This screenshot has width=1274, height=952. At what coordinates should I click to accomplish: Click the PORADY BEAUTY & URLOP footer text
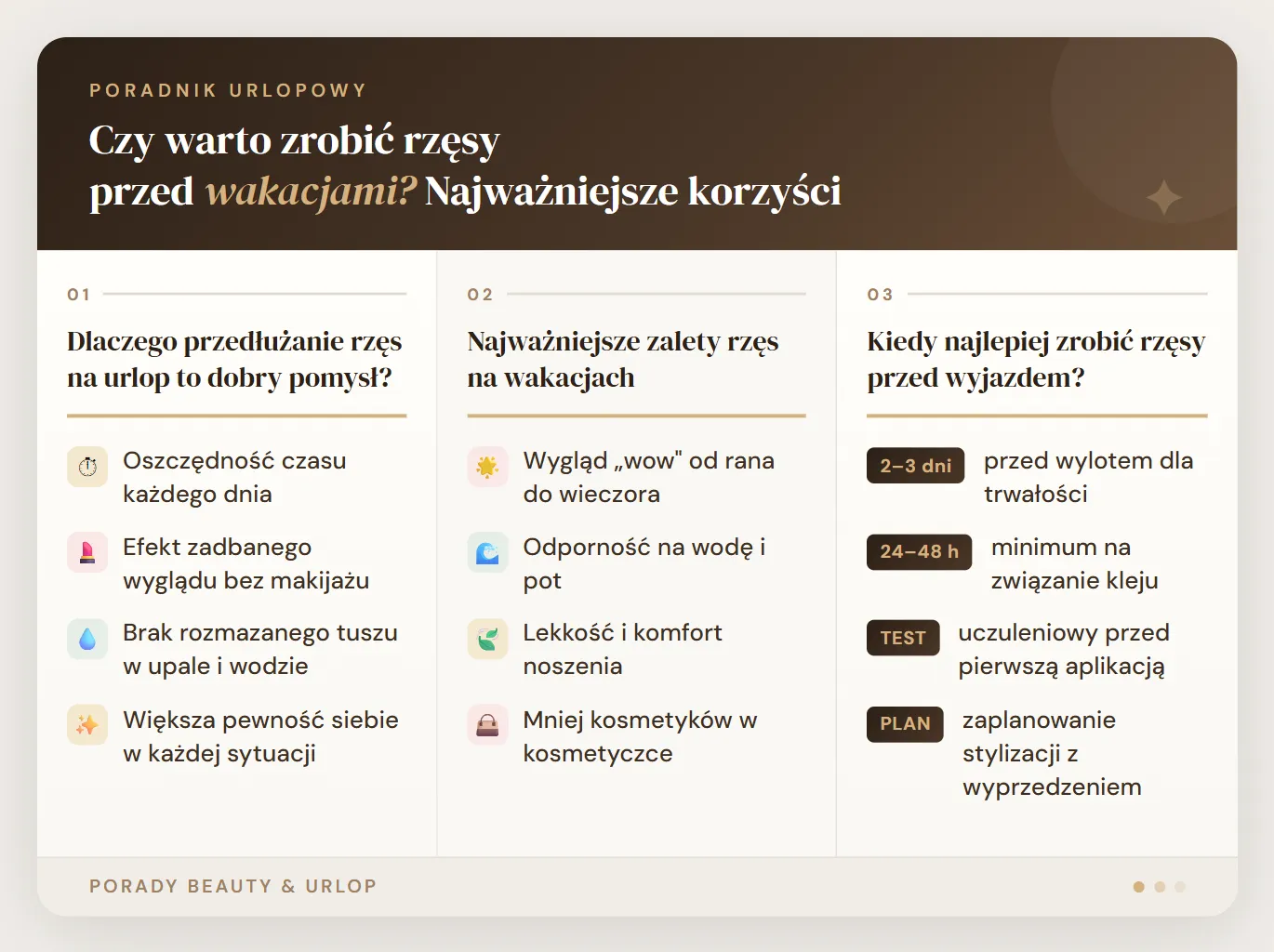[x=232, y=886]
